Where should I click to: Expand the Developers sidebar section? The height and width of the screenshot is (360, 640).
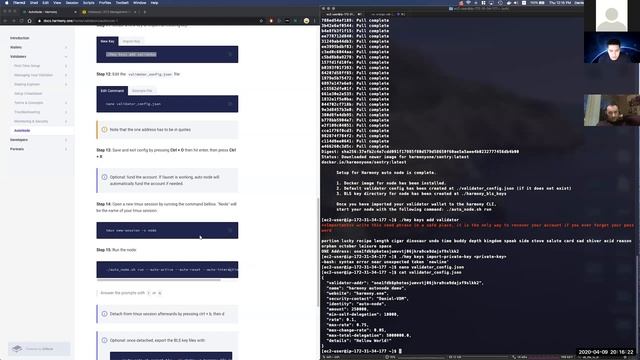[x=66, y=140]
